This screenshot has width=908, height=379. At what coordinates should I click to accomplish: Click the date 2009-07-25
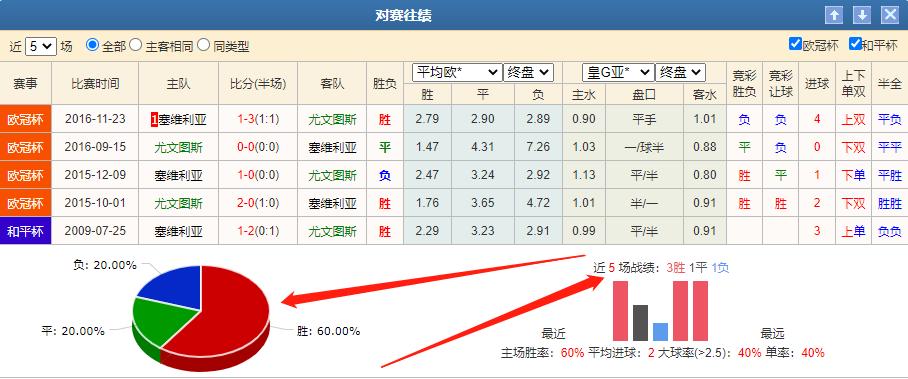(95, 231)
